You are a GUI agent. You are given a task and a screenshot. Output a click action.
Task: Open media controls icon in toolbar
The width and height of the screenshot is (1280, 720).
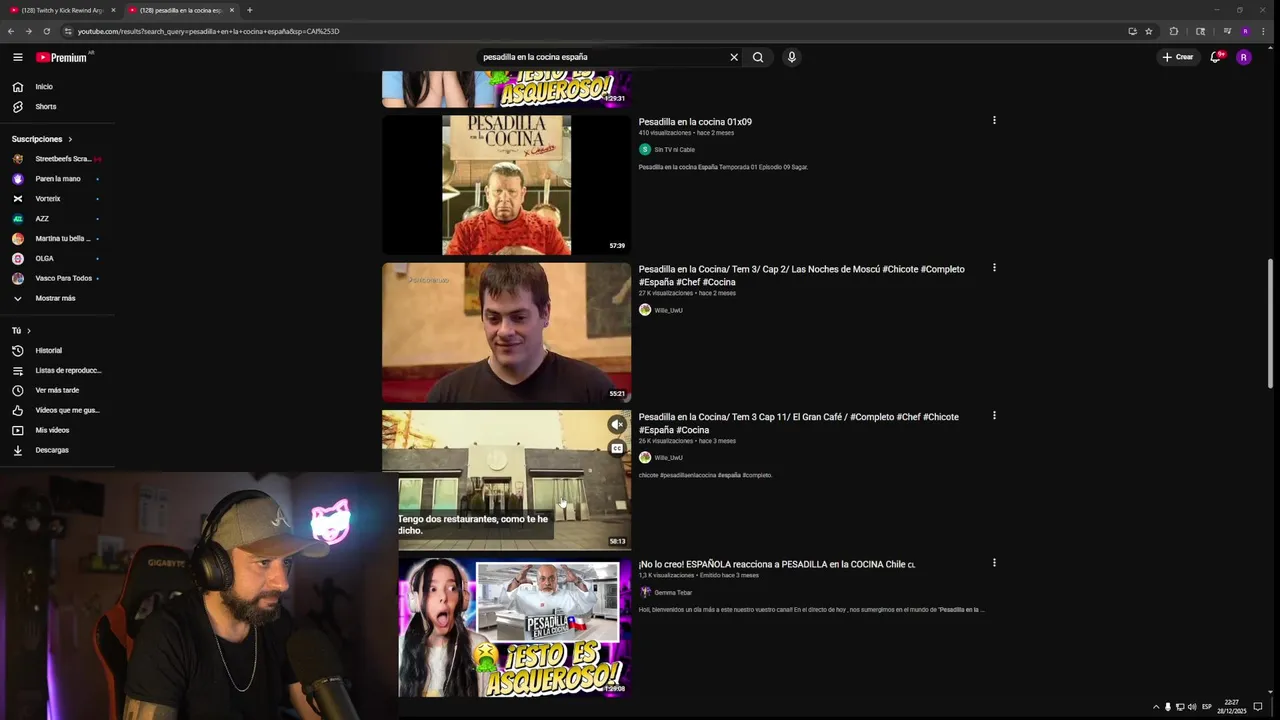click(1227, 31)
